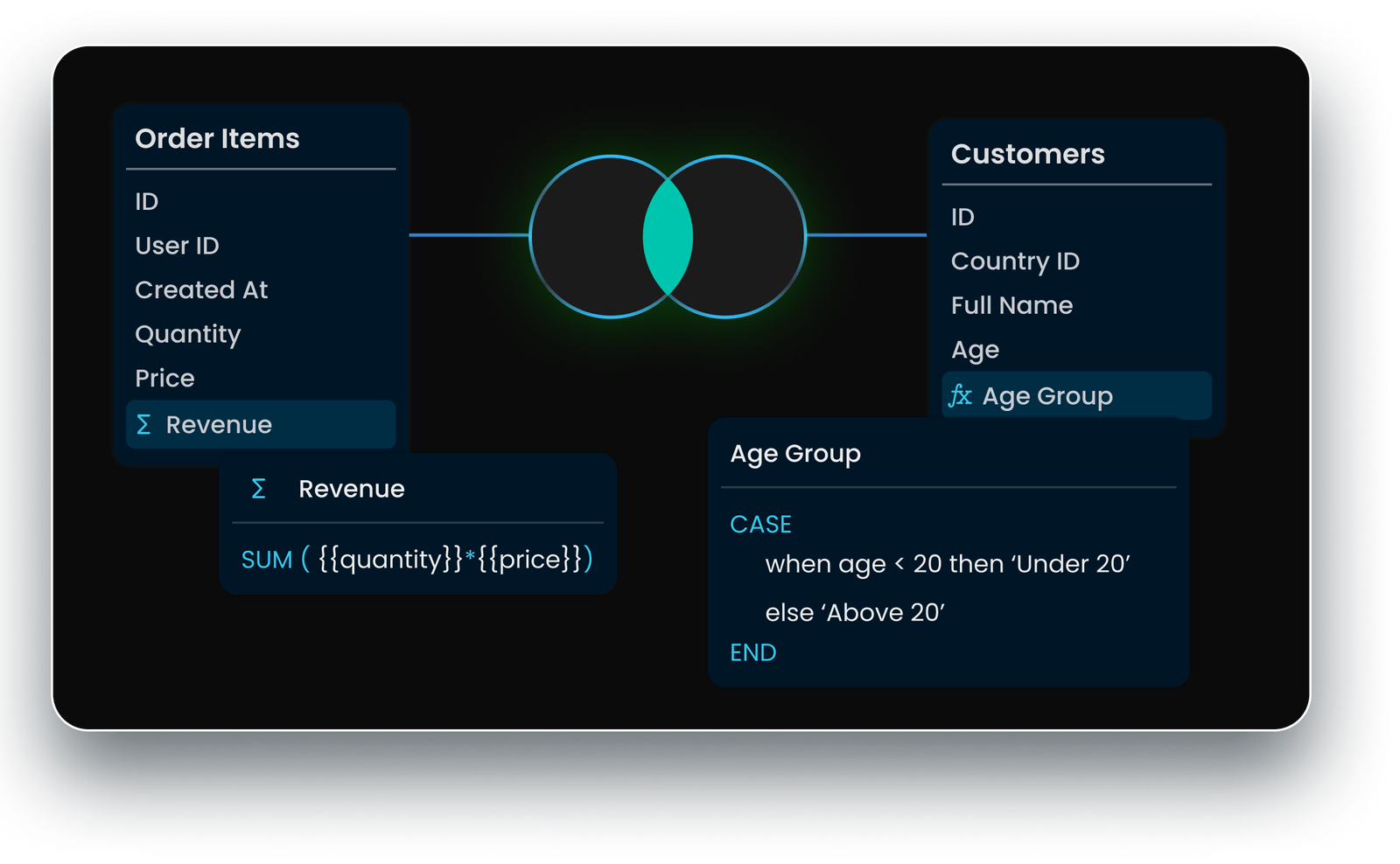
Task: Click the Σ icon in the Revenue formula popup
Action: tap(258, 489)
